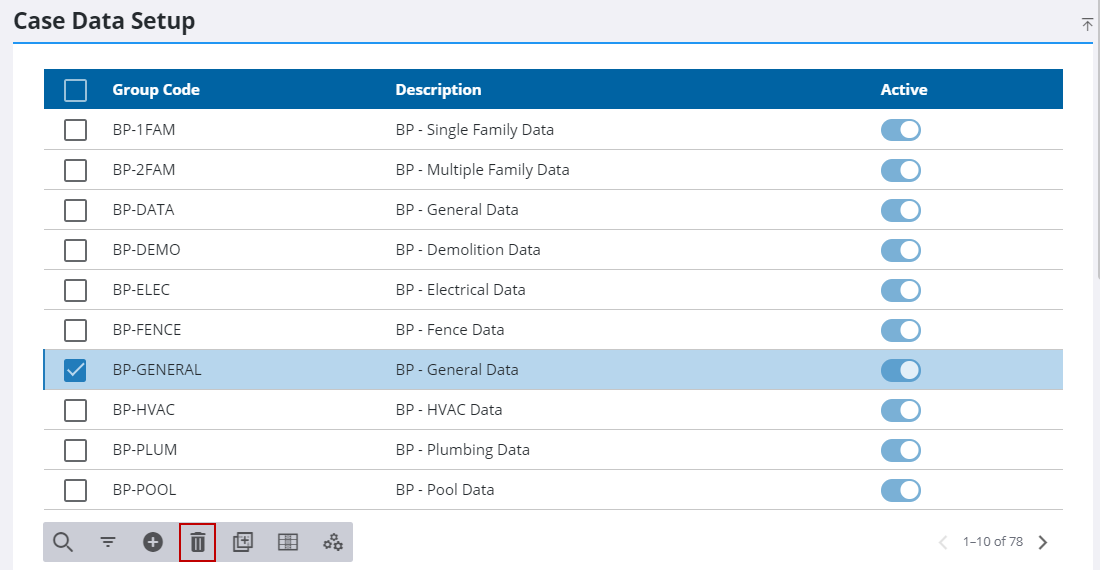Viewport: 1100px width, 570px height.
Task: Check the BP-HVAC row checkbox
Action: [75, 409]
